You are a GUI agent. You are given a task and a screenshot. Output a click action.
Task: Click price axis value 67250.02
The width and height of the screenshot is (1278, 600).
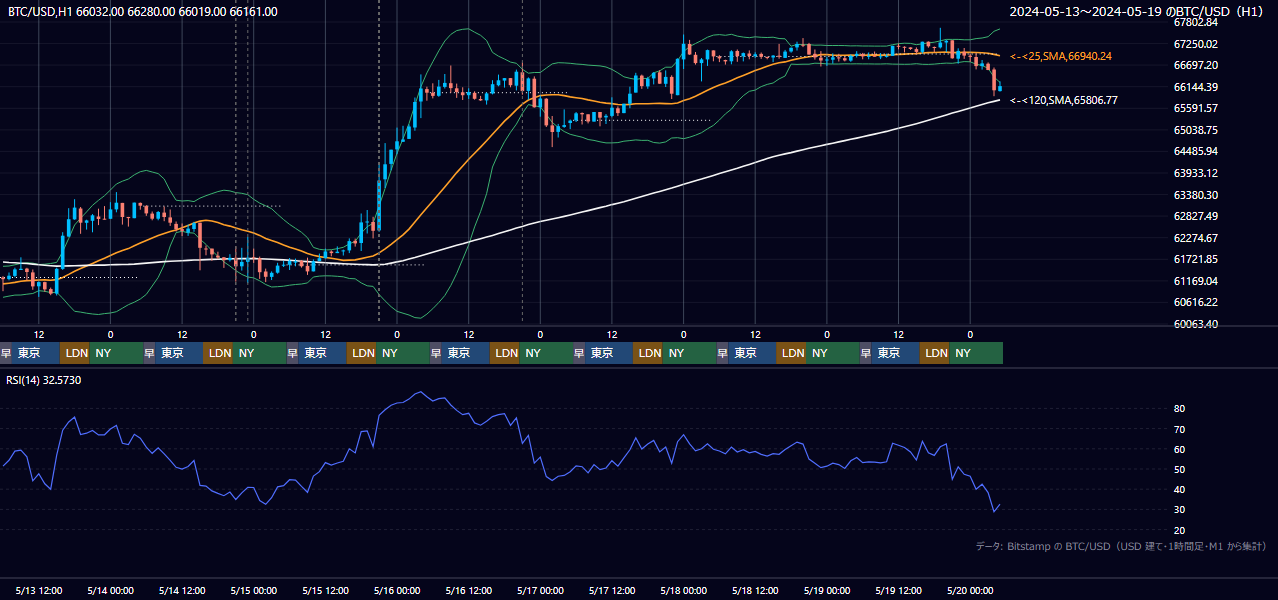click(1195, 44)
